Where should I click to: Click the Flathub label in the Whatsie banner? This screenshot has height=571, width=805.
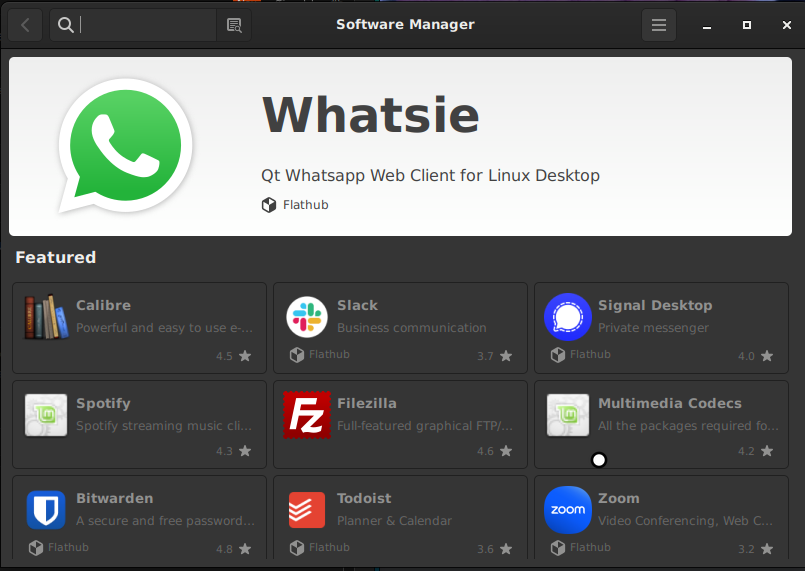point(305,205)
